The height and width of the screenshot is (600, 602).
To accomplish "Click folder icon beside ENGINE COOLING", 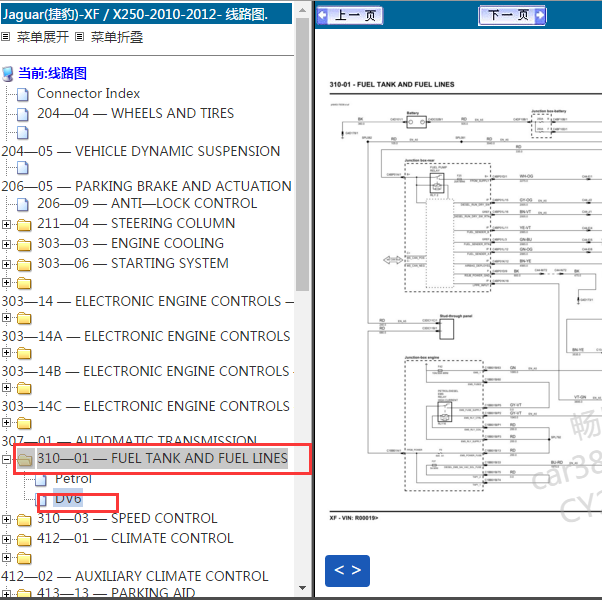I will pos(24,245).
